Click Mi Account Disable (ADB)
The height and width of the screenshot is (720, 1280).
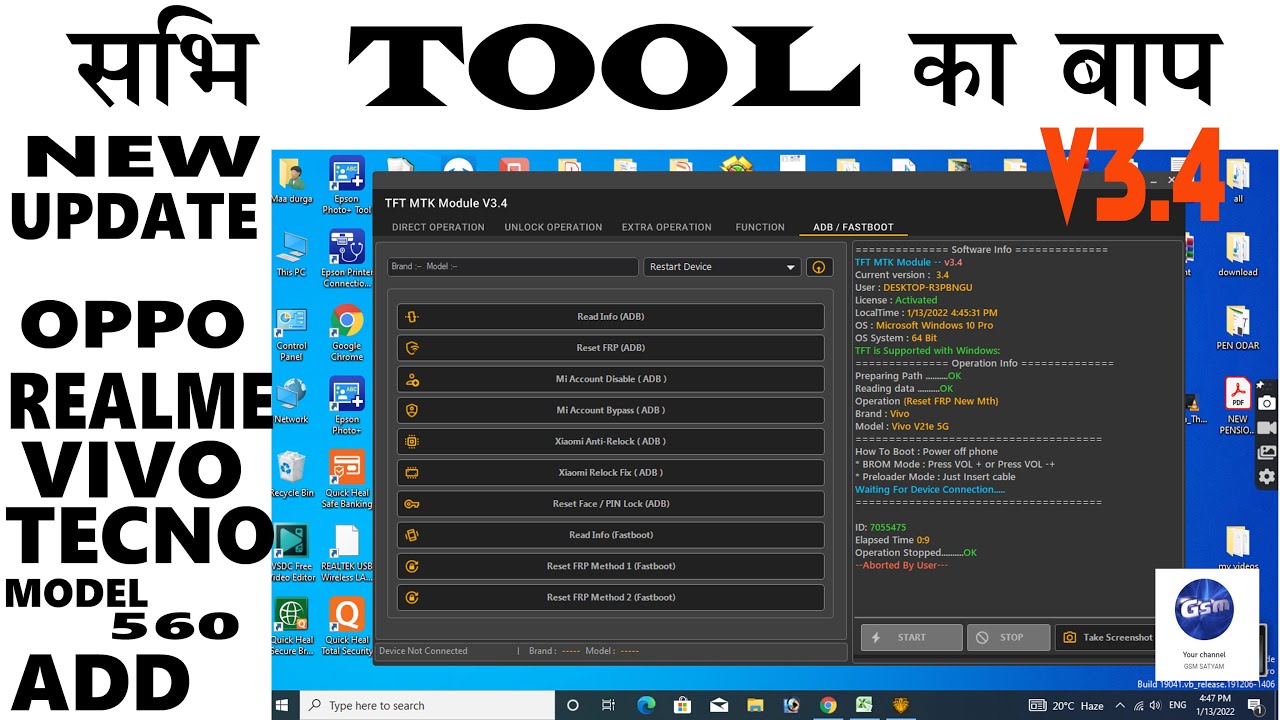pyautogui.click(x=610, y=379)
